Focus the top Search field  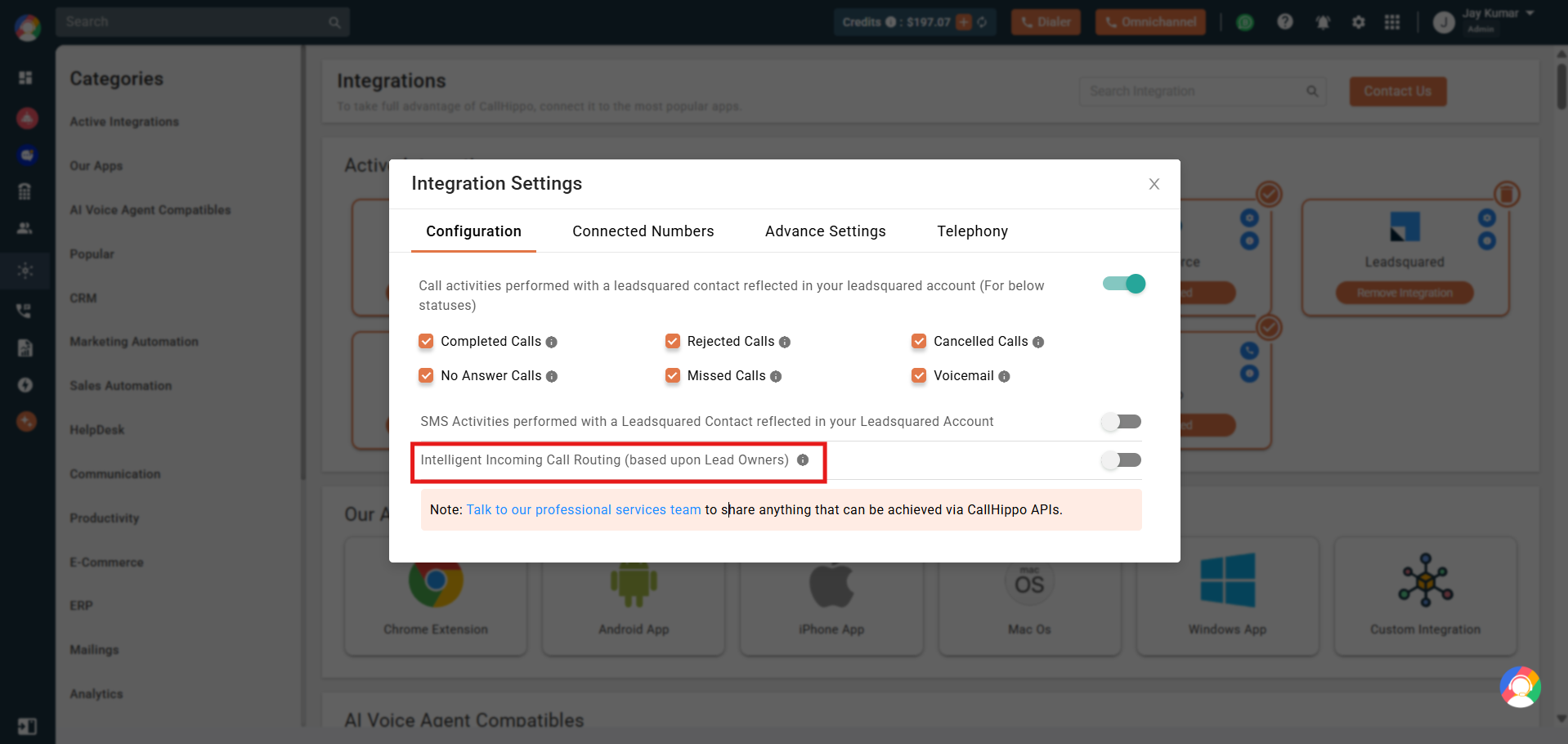[x=203, y=22]
